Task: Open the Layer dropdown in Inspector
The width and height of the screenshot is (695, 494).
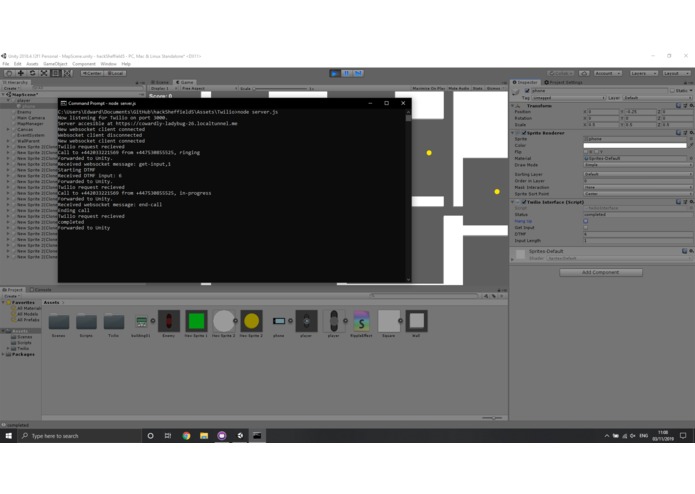Action: point(658,98)
